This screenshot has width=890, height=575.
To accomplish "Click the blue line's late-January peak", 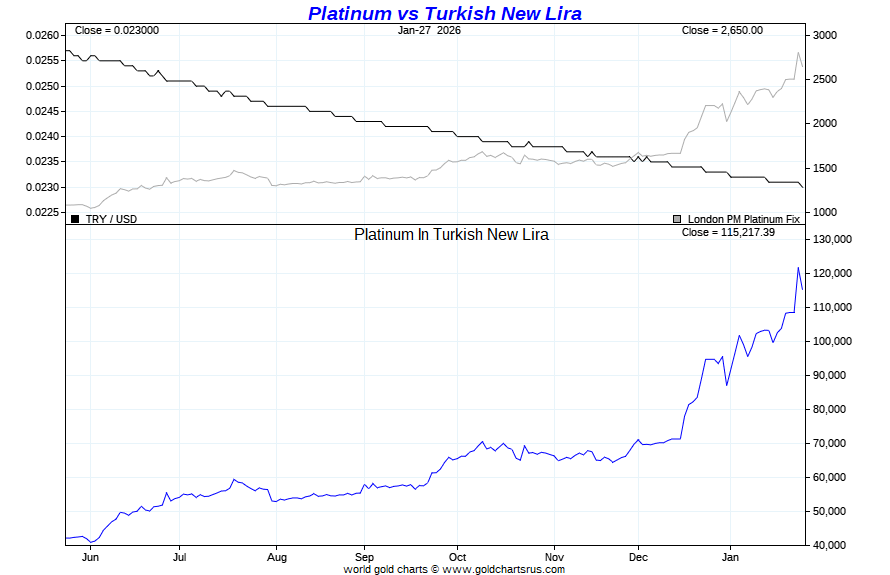I will [x=798, y=268].
